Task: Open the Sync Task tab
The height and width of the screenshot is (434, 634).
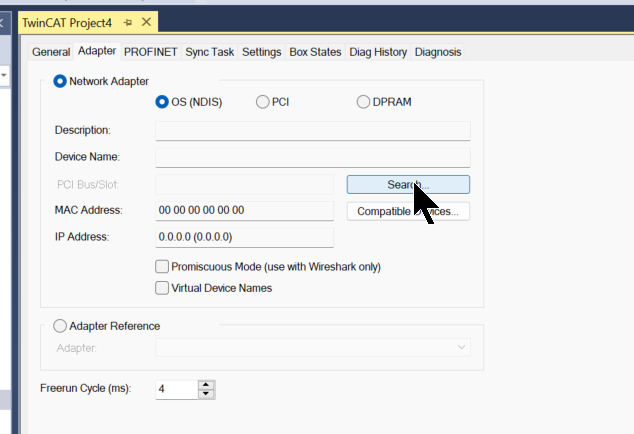Action: [x=209, y=52]
